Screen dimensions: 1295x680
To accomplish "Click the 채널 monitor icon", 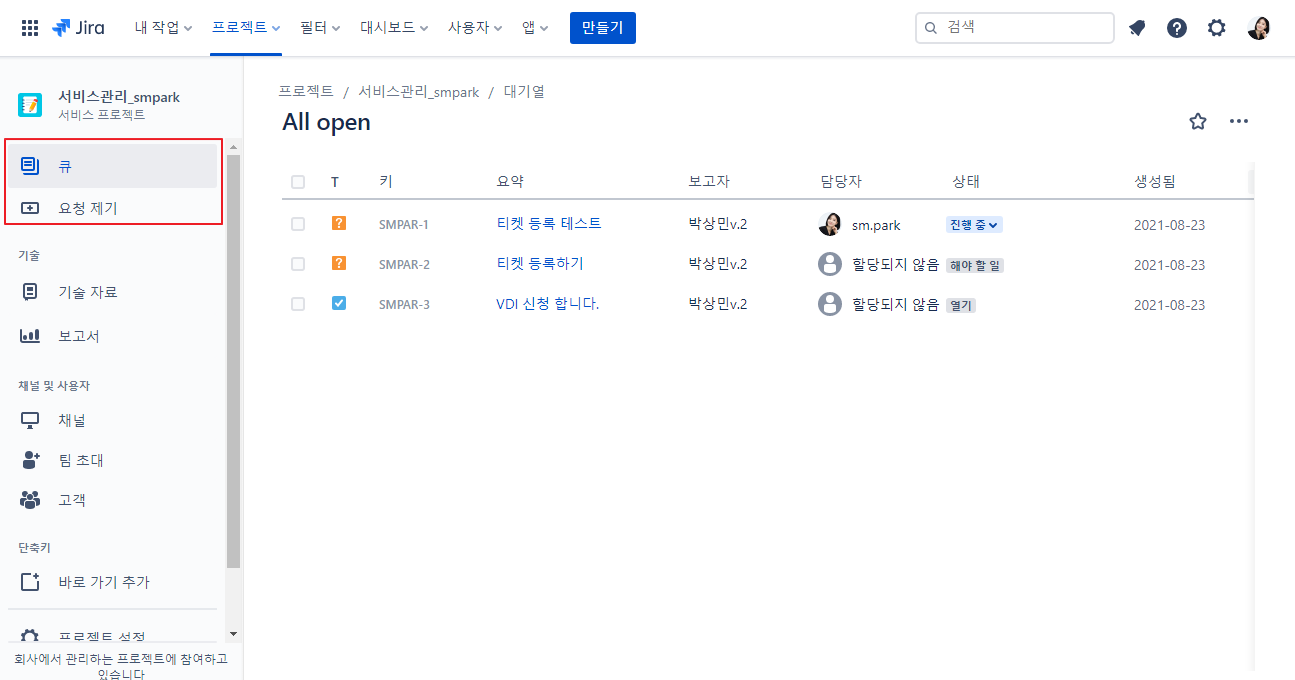I will tap(30, 420).
